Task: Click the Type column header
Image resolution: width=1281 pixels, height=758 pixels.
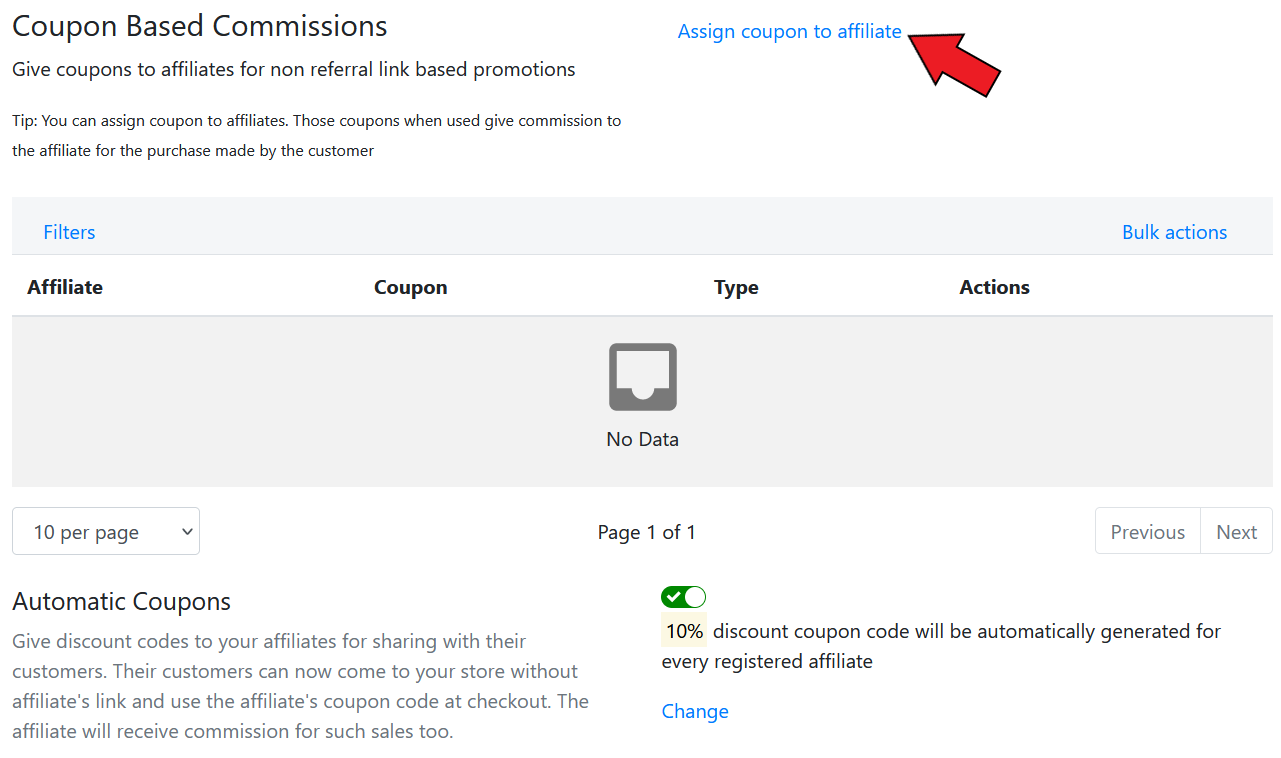Action: (736, 287)
